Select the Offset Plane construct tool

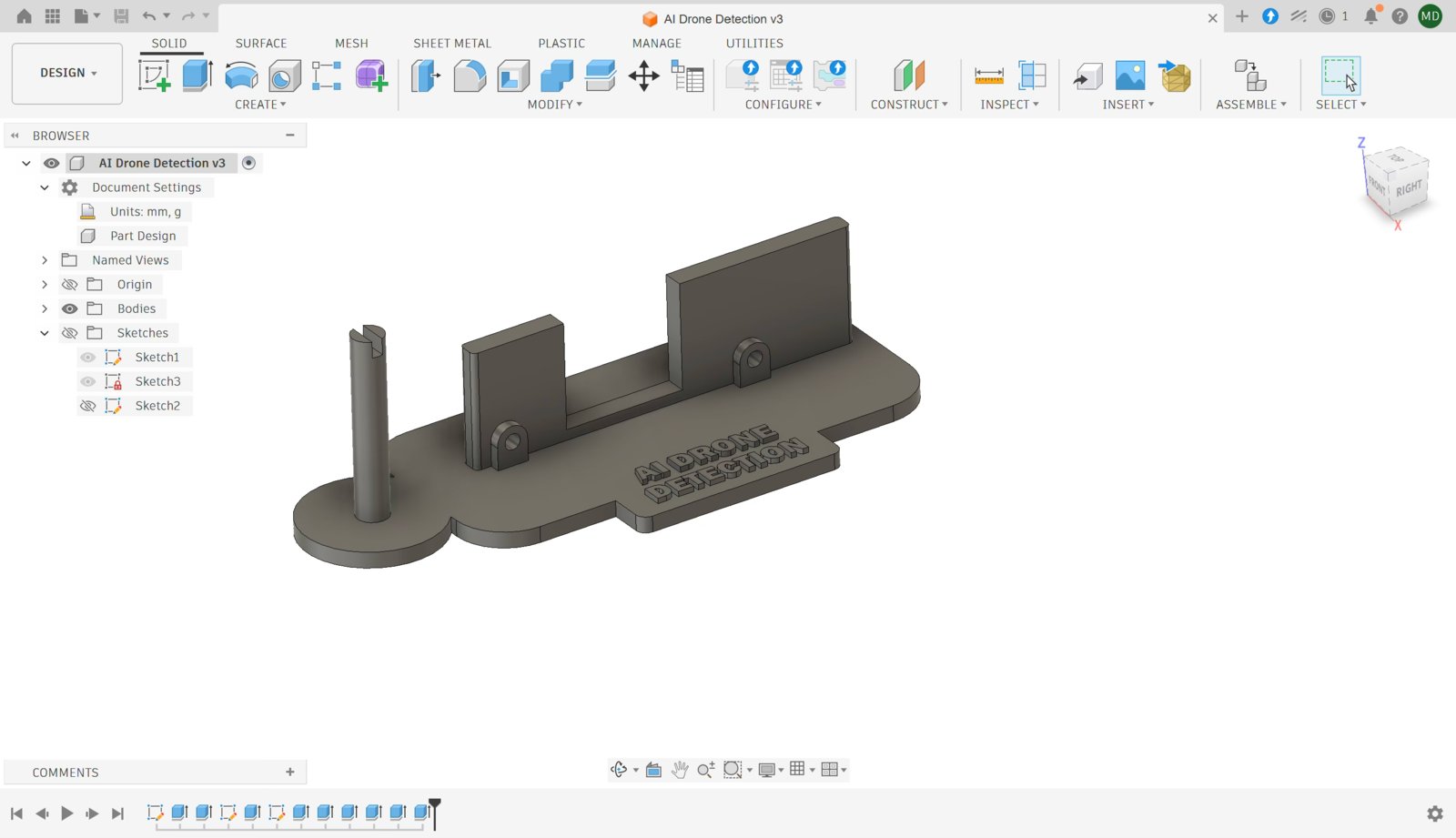point(908,76)
